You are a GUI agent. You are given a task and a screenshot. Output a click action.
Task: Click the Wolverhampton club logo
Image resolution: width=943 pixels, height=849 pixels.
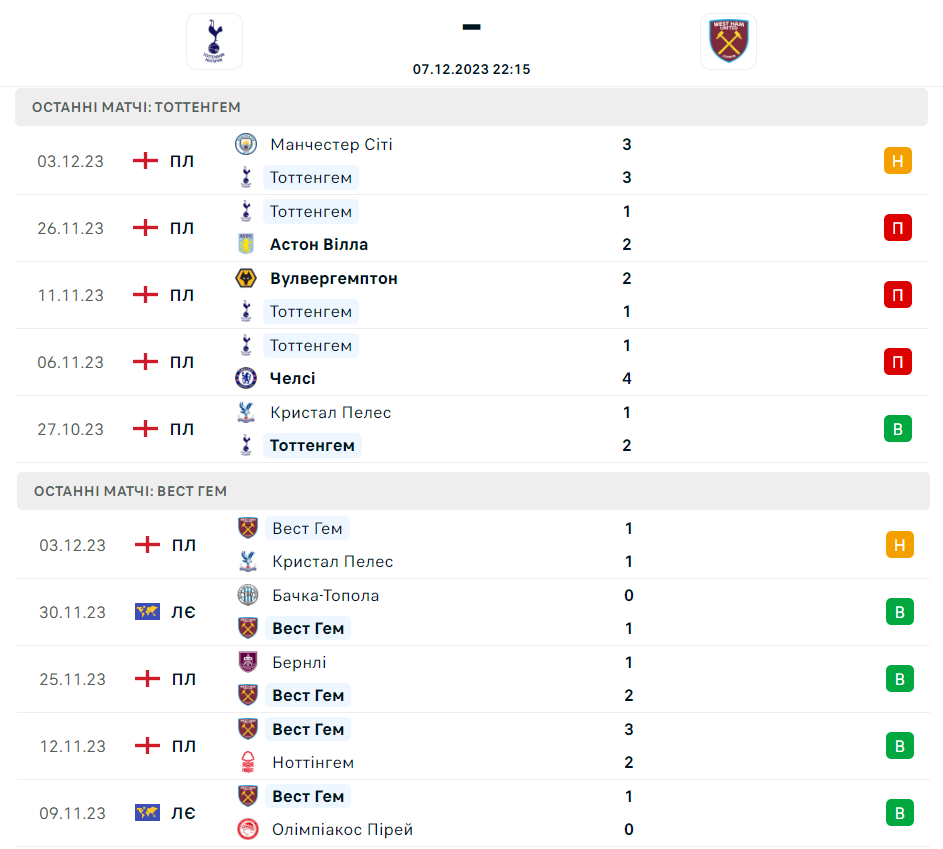[x=246, y=278]
